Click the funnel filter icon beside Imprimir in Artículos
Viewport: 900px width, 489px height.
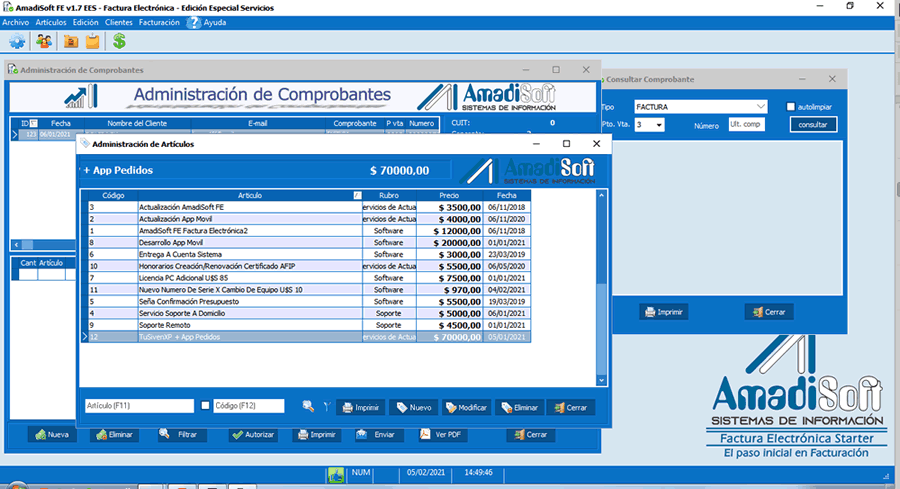tap(327, 407)
